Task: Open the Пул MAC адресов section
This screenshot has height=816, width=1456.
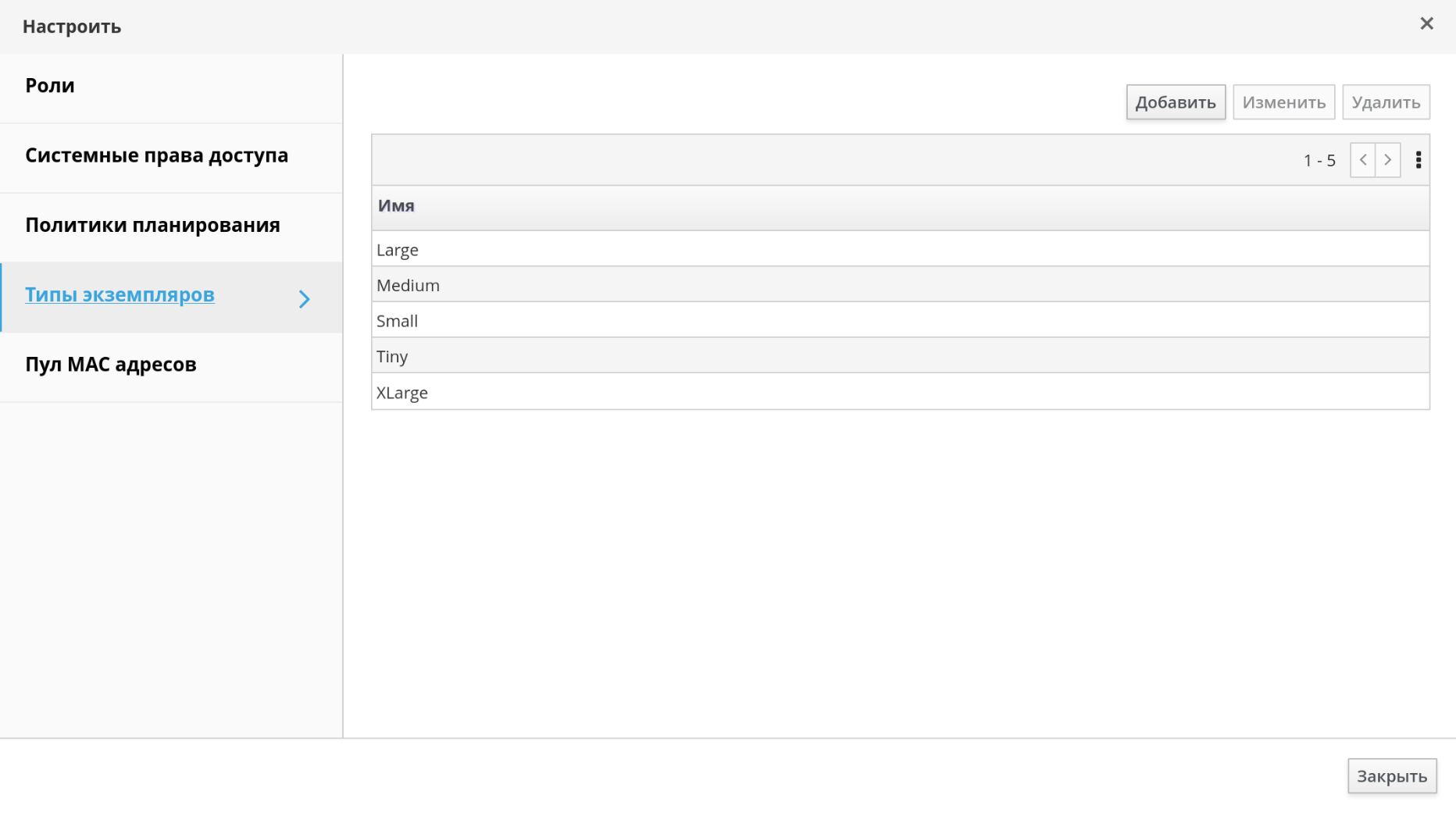Action: click(111, 365)
